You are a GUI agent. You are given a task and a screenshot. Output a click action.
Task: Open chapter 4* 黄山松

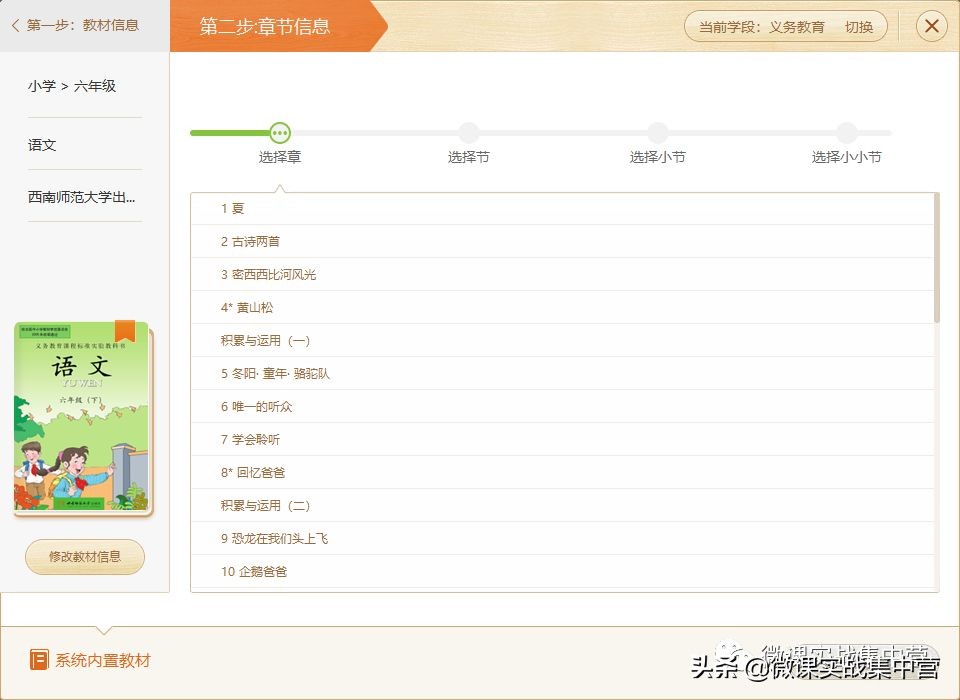(x=246, y=307)
